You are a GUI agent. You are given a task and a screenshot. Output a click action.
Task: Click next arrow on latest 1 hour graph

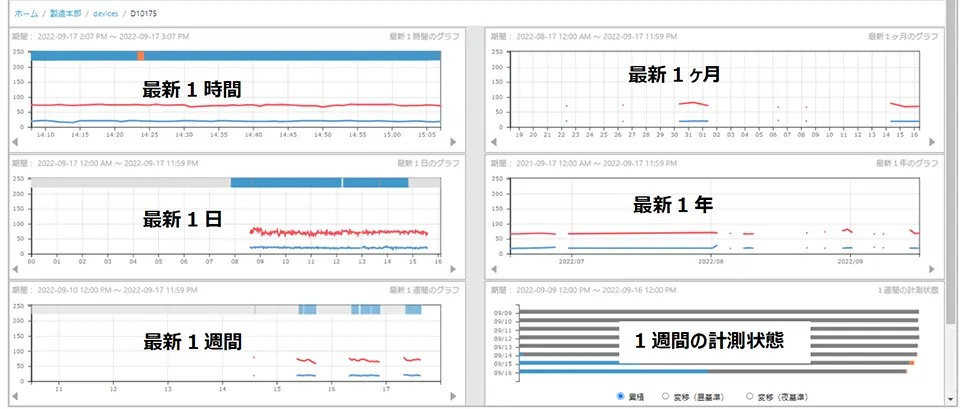pos(452,143)
